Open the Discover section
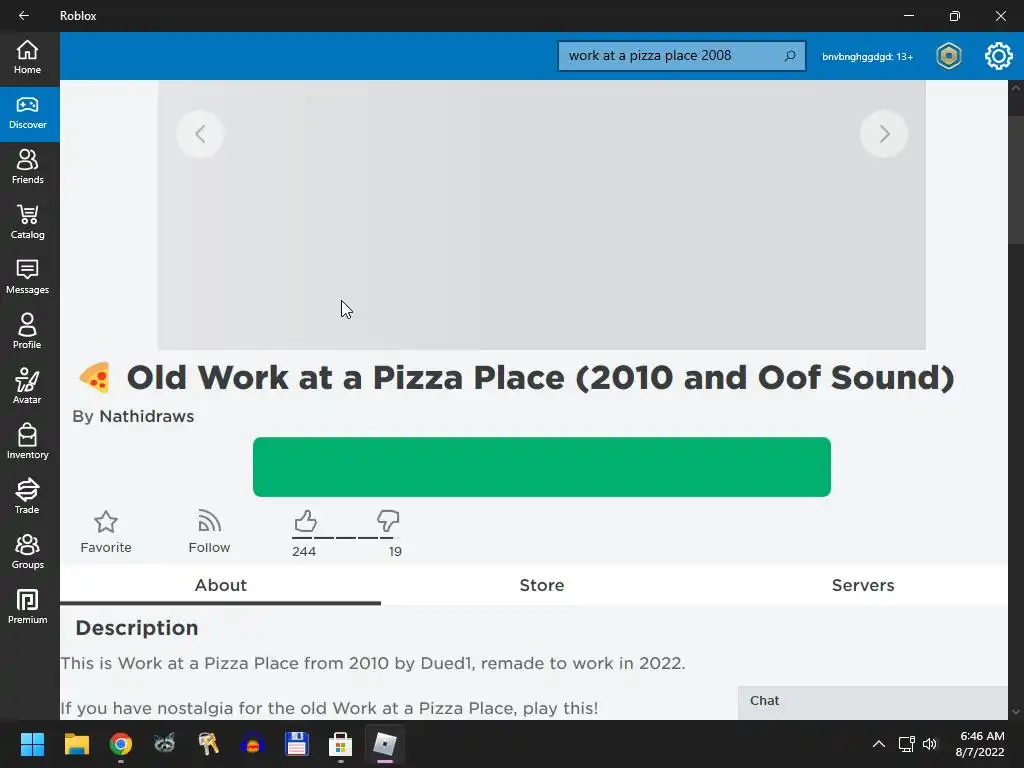 27,114
